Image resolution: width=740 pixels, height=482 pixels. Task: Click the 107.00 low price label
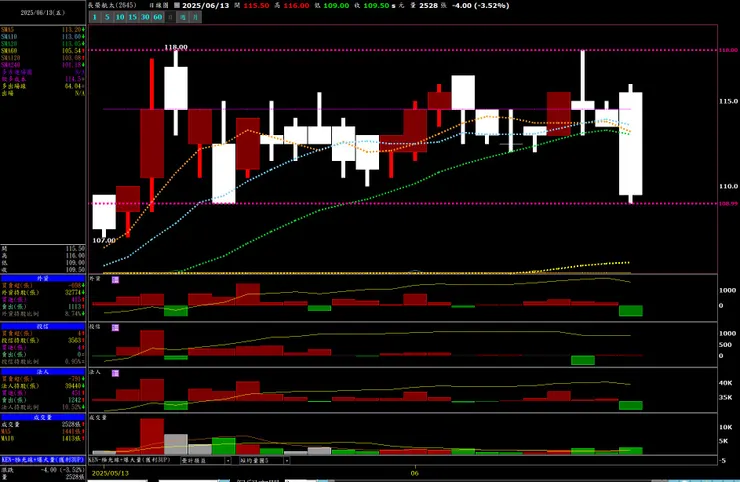104,240
